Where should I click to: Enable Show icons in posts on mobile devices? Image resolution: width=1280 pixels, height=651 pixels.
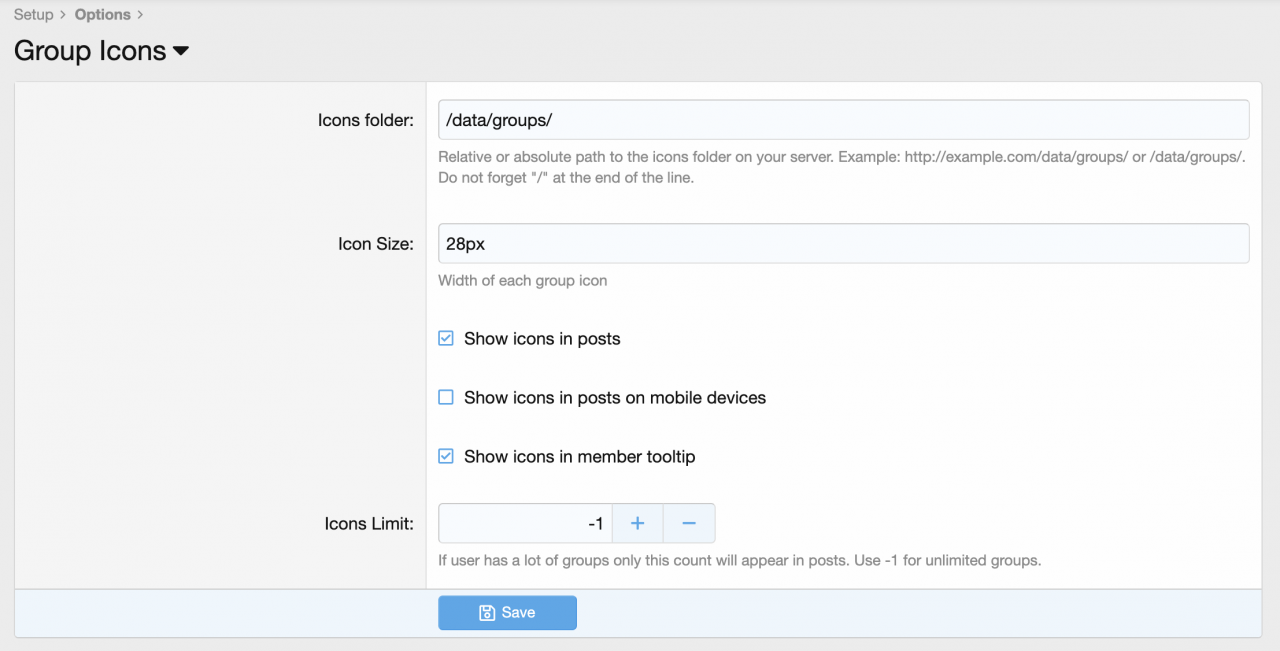pyautogui.click(x=446, y=398)
